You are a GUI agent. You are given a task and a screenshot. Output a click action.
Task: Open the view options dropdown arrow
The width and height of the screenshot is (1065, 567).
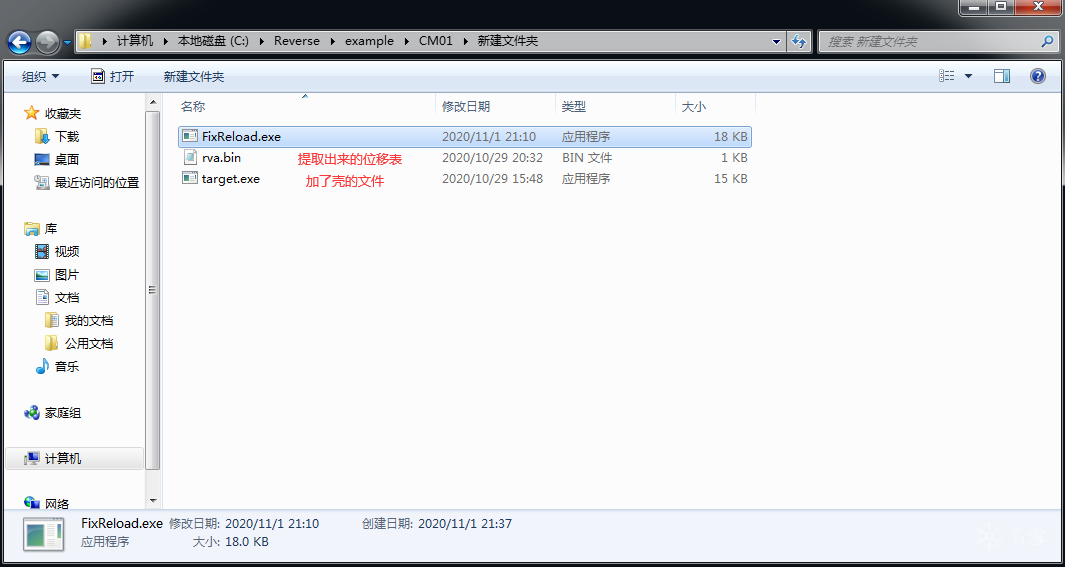click(x=969, y=76)
